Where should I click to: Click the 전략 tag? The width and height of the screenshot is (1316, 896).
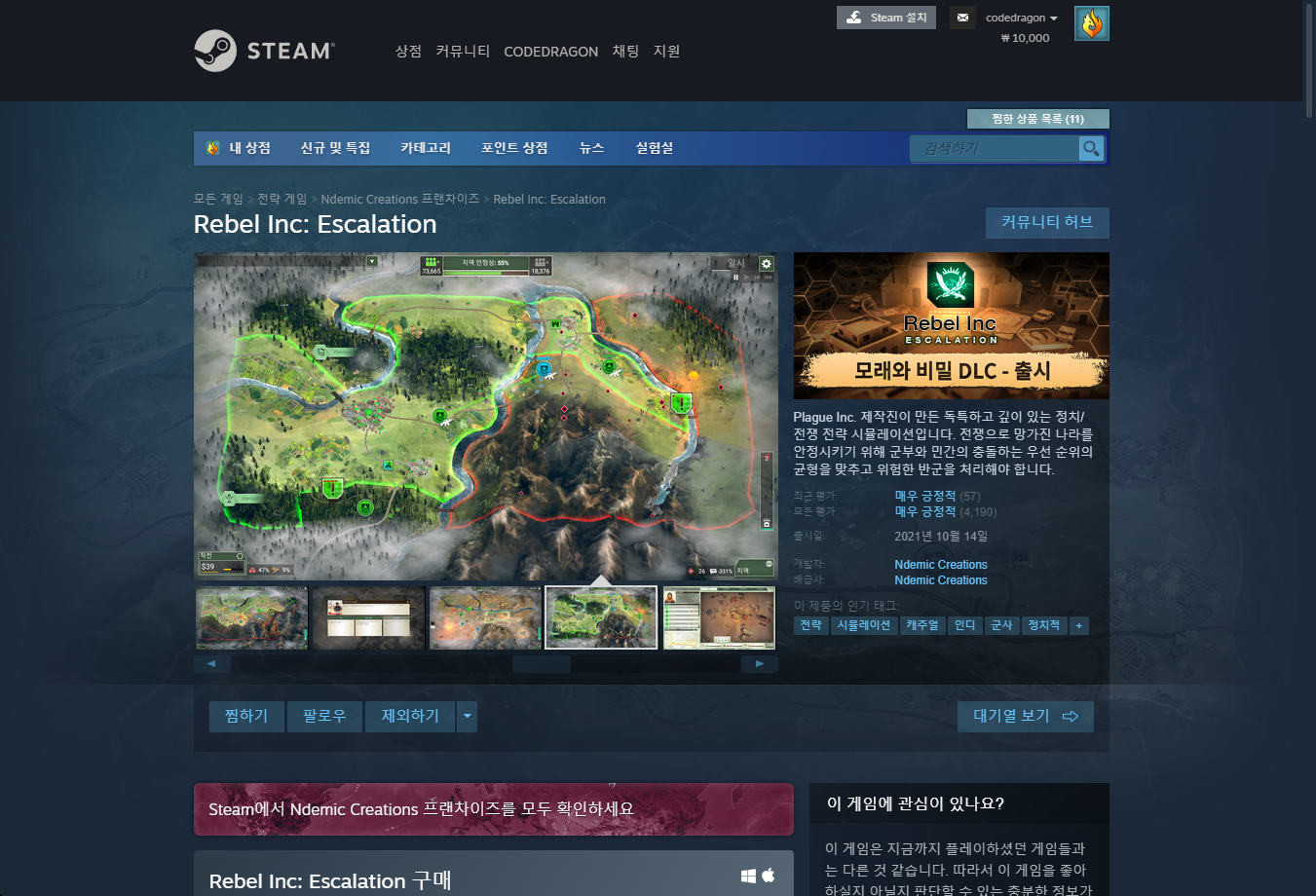coord(810,625)
